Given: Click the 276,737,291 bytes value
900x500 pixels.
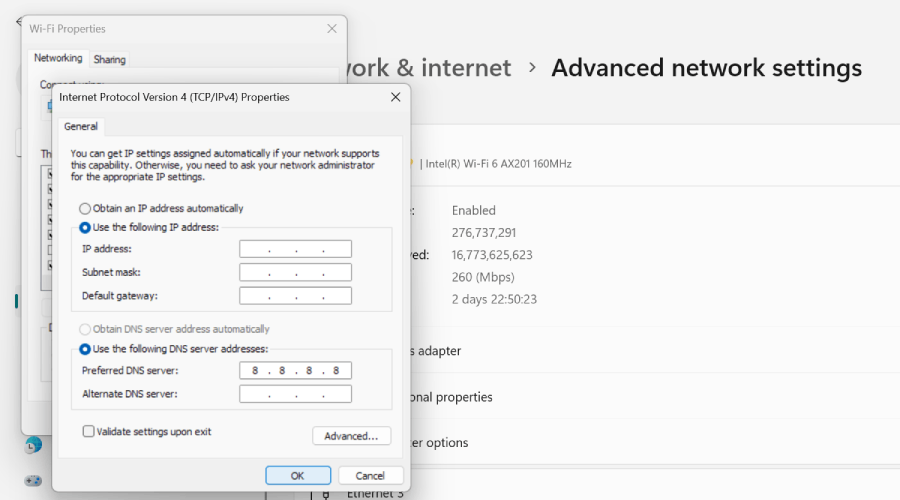Looking at the screenshot, I should (x=484, y=232).
